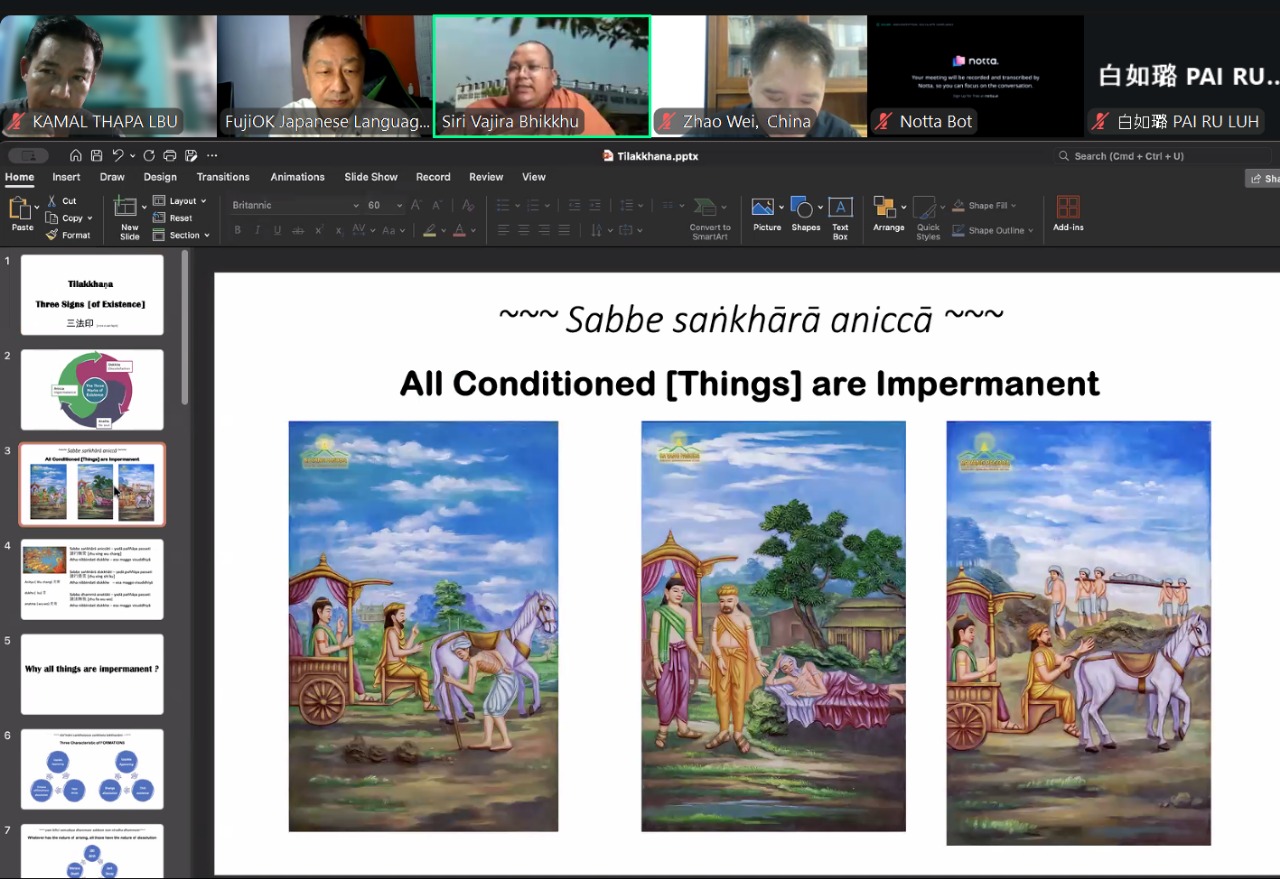Viewport: 1280px width, 879px height.
Task: Print the presentation via printer icon
Action: tap(170, 155)
